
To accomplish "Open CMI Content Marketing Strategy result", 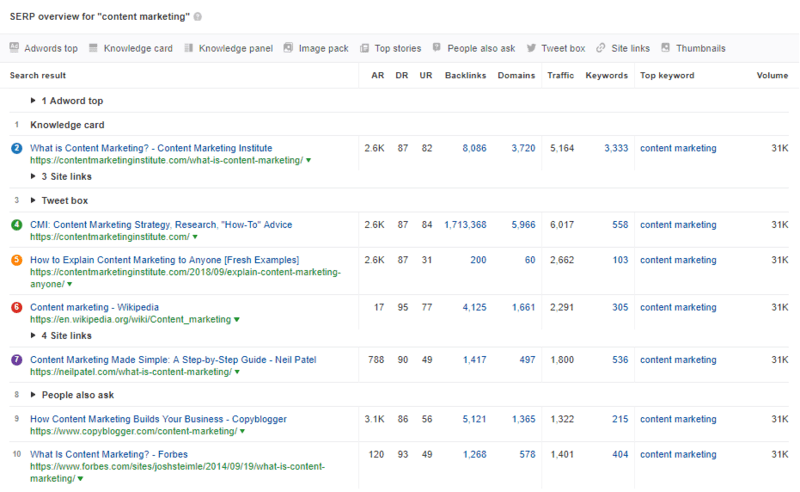I will (x=161, y=225).
